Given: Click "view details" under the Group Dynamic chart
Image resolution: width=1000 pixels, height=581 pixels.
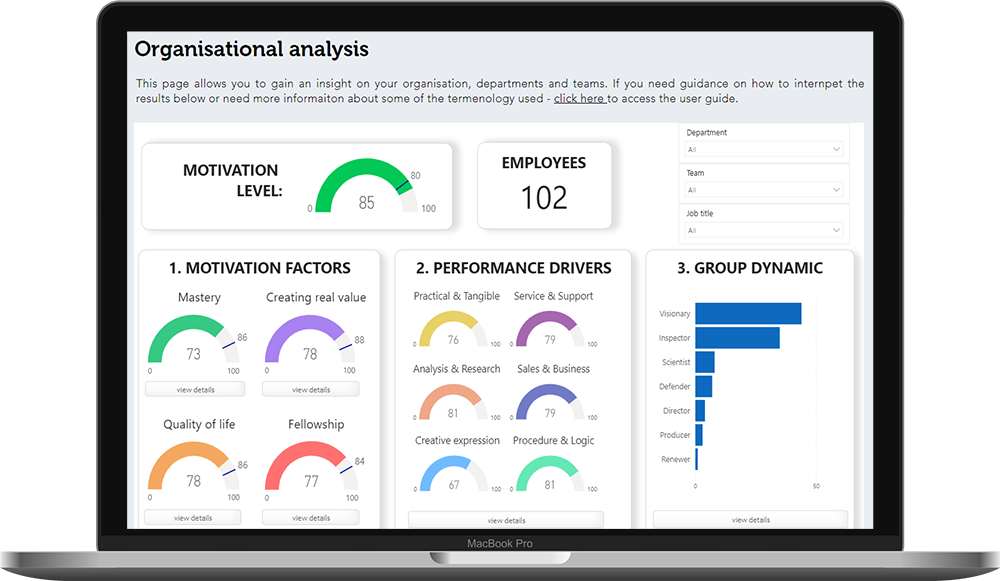Looking at the screenshot, I should 749,519.
